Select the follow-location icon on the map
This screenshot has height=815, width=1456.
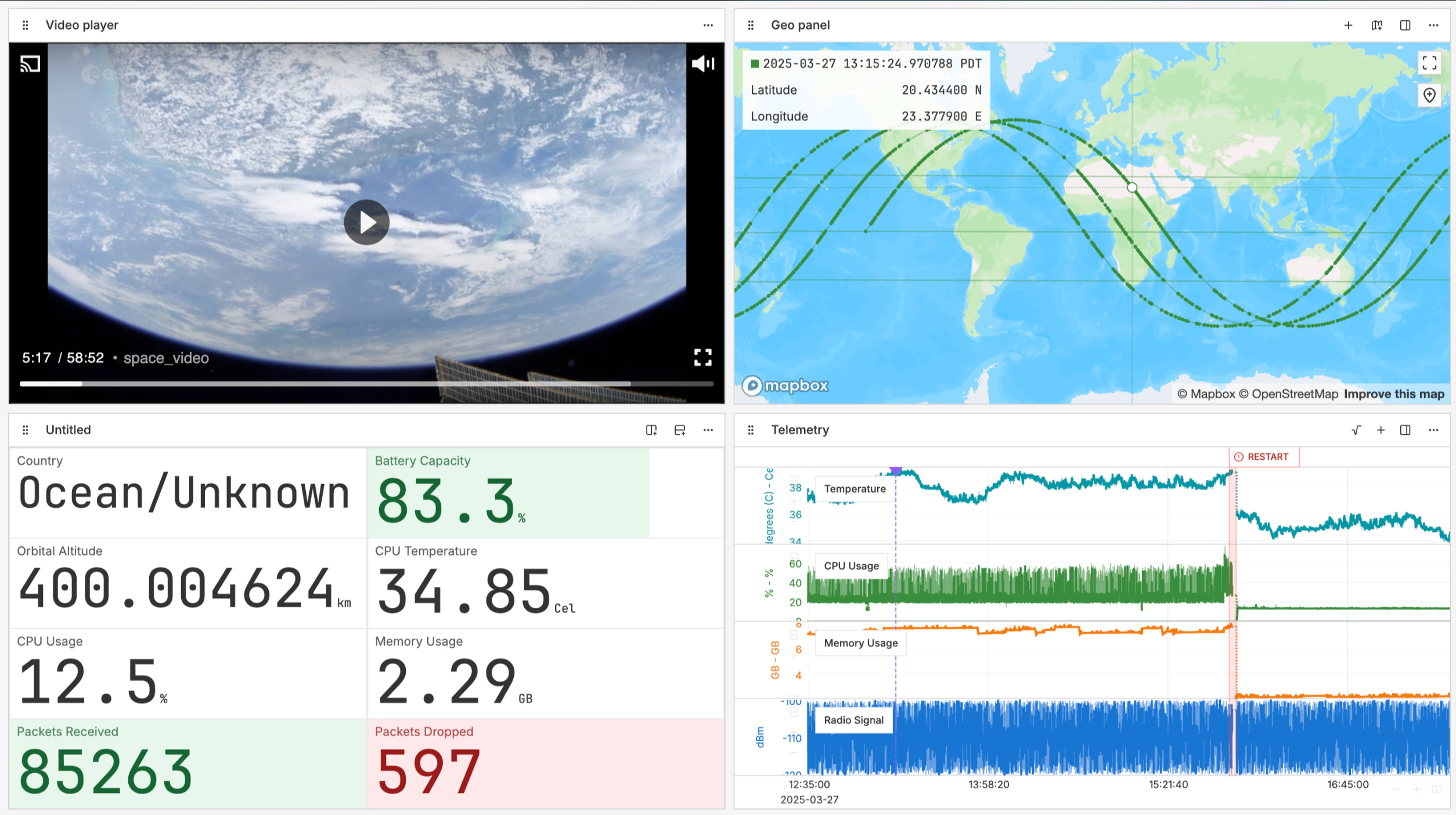click(1430, 96)
